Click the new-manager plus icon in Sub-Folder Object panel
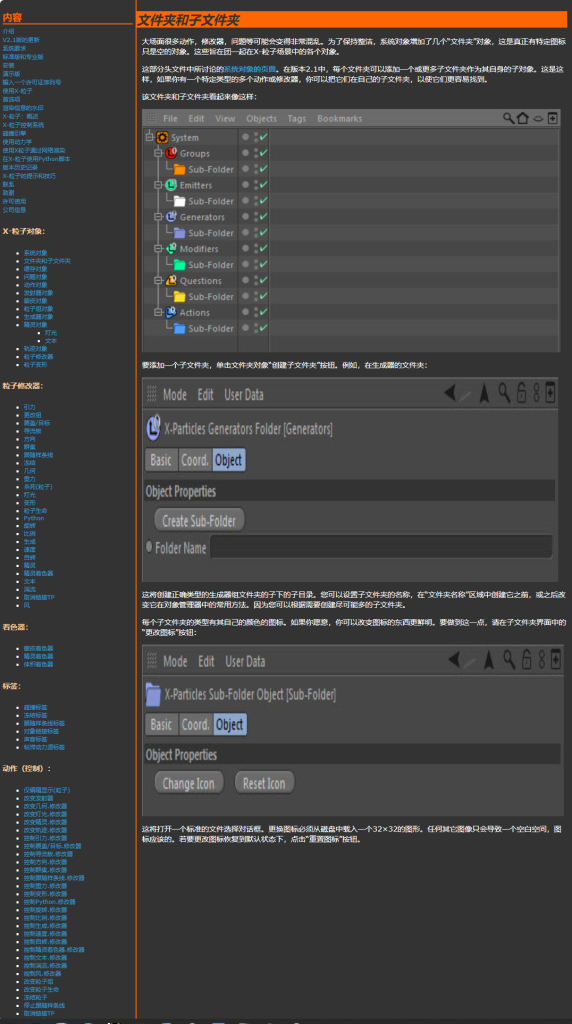Viewport: 572px width, 1024px height. [x=556, y=660]
